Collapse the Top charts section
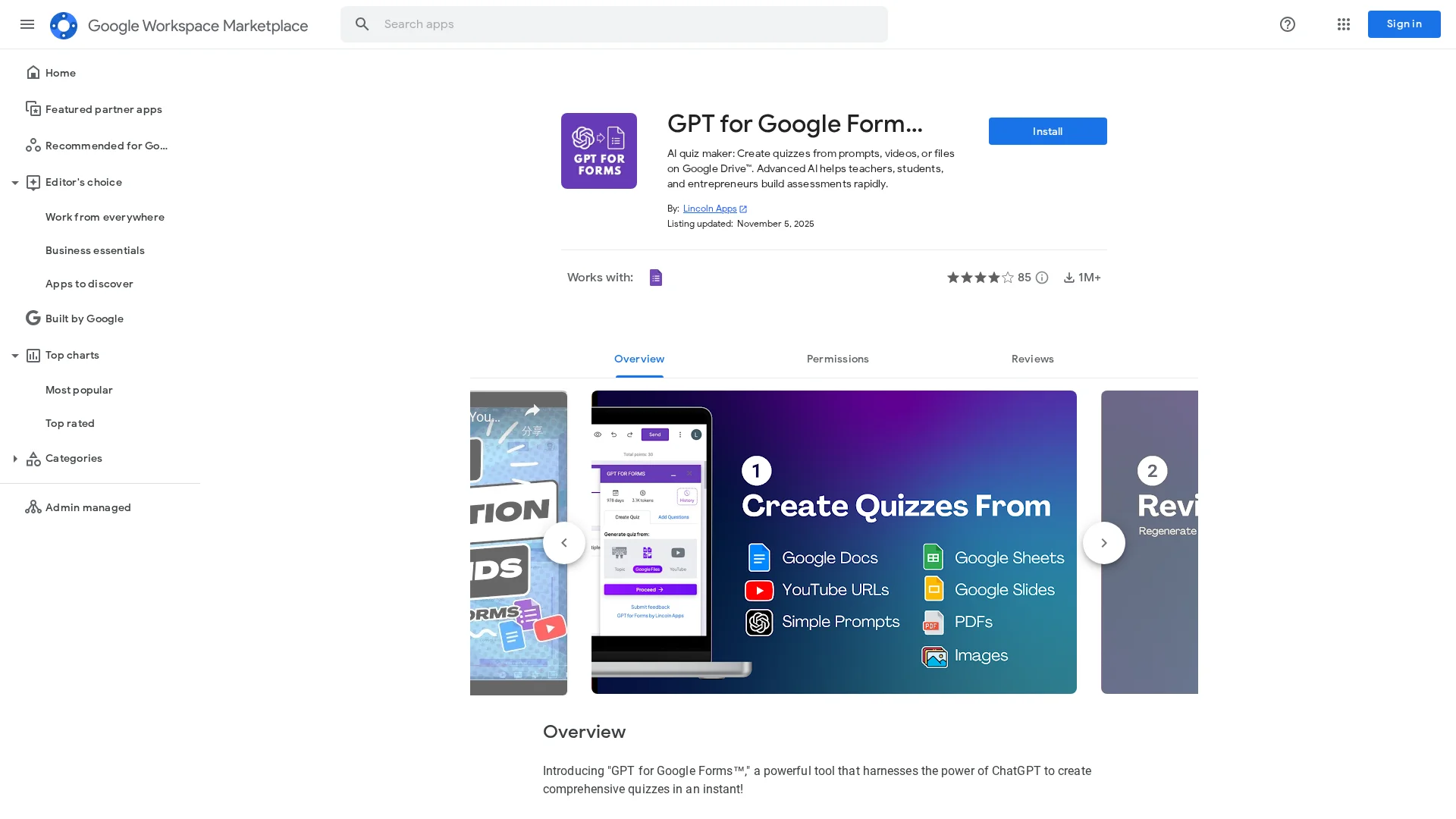Screen dimensions: 1456x819 pos(14,355)
